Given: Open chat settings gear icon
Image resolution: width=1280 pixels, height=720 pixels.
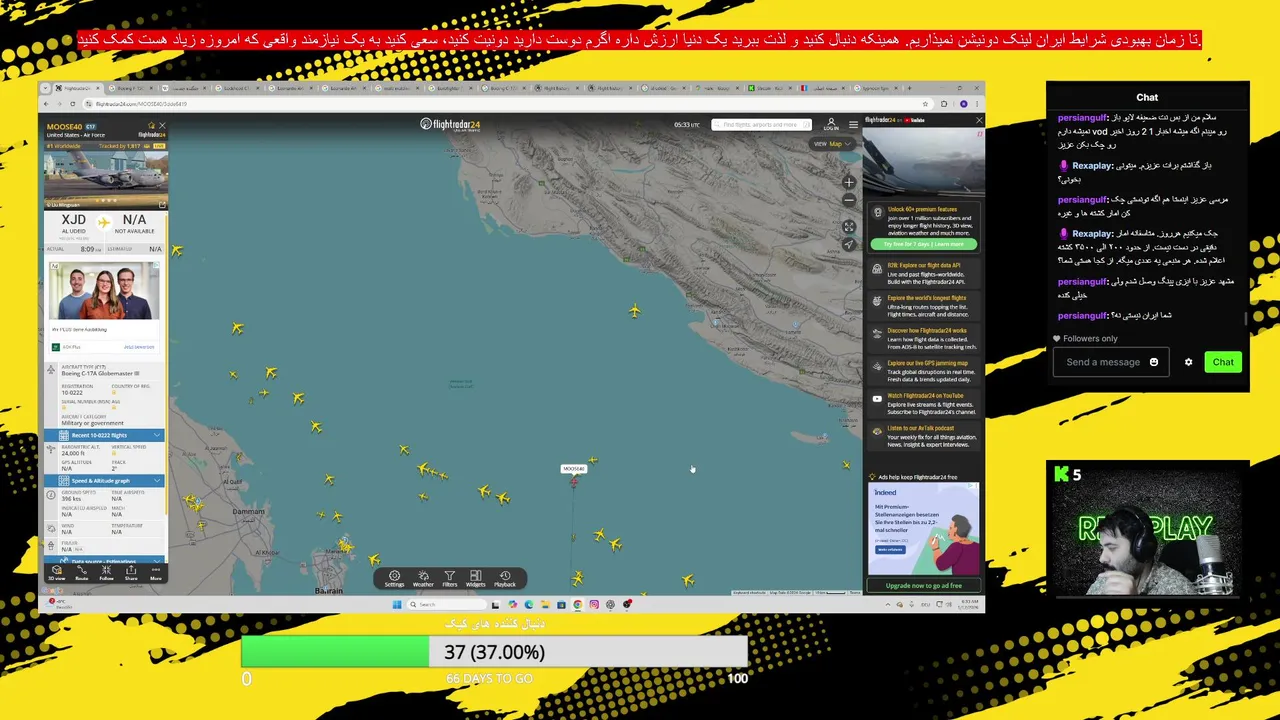Looking at the screenshot, I should pos(1188,362).
